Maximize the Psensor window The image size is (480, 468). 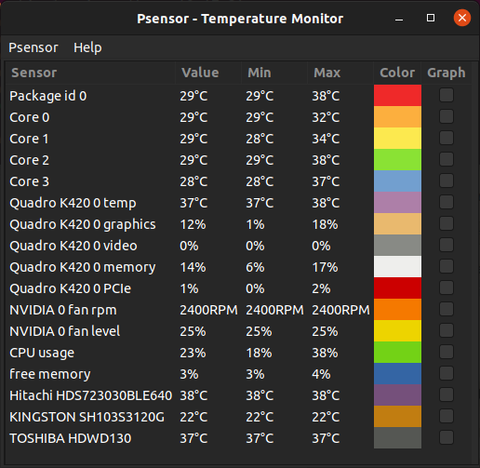coord(431,18)
